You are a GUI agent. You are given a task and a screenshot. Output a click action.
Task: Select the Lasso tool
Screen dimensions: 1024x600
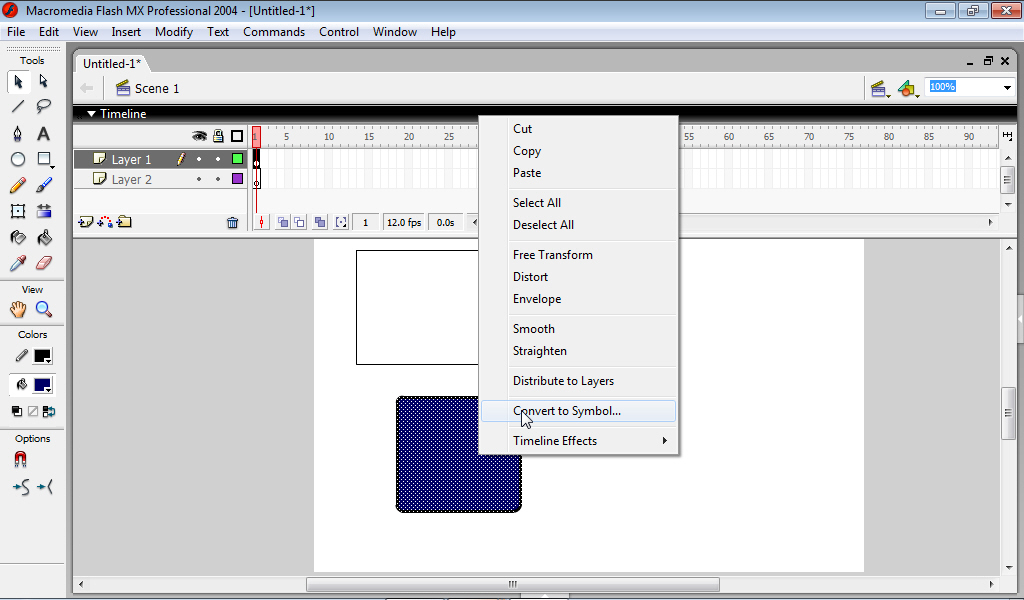(44, 106)
